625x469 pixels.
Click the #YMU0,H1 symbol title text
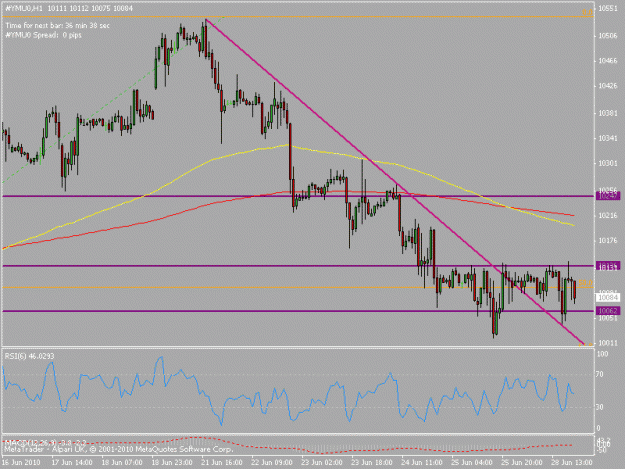coord(24,8)
